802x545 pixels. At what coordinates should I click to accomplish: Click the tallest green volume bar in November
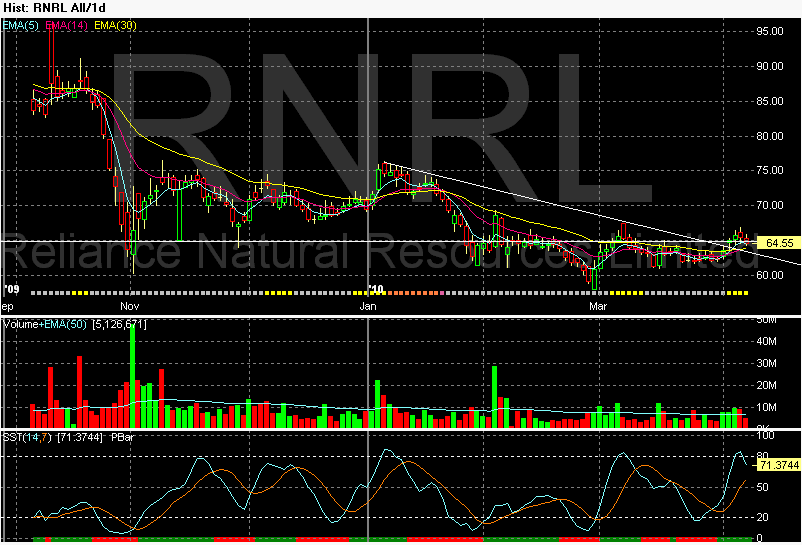click(132, 376)
